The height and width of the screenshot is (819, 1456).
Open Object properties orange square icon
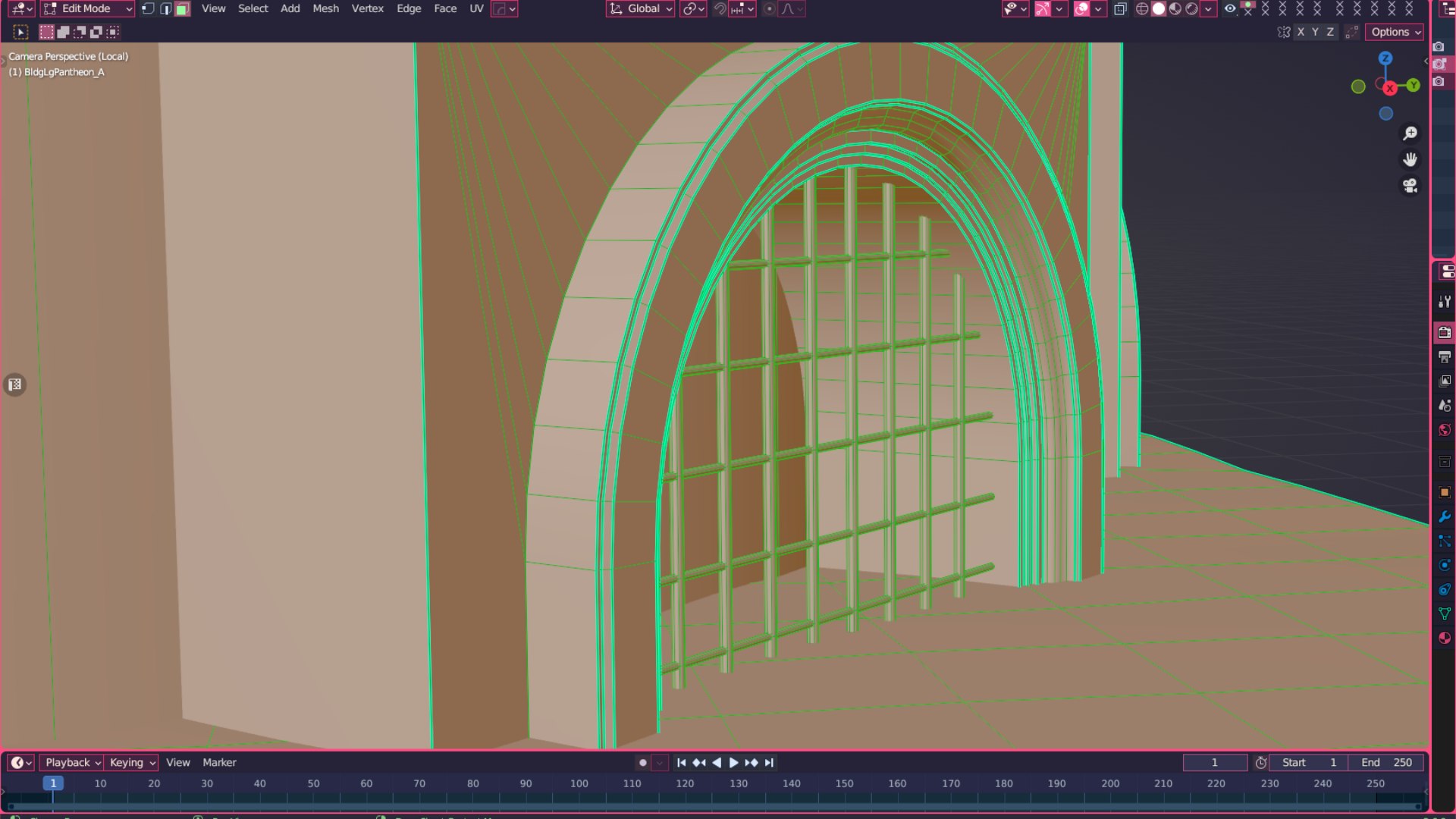pyautogui.click(x=1445, y=492)
